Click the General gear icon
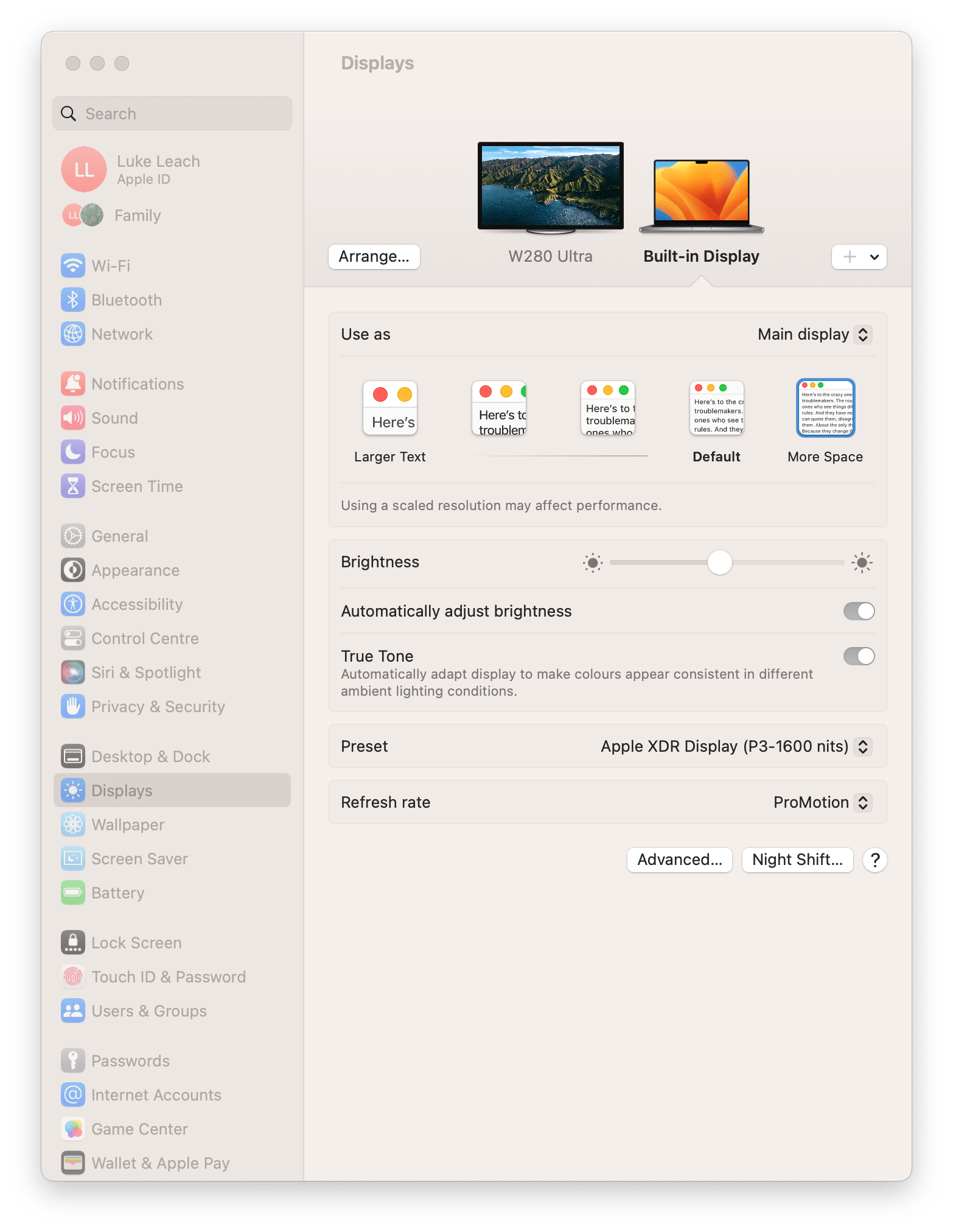953x1232 pixels. tap(73, 536)
